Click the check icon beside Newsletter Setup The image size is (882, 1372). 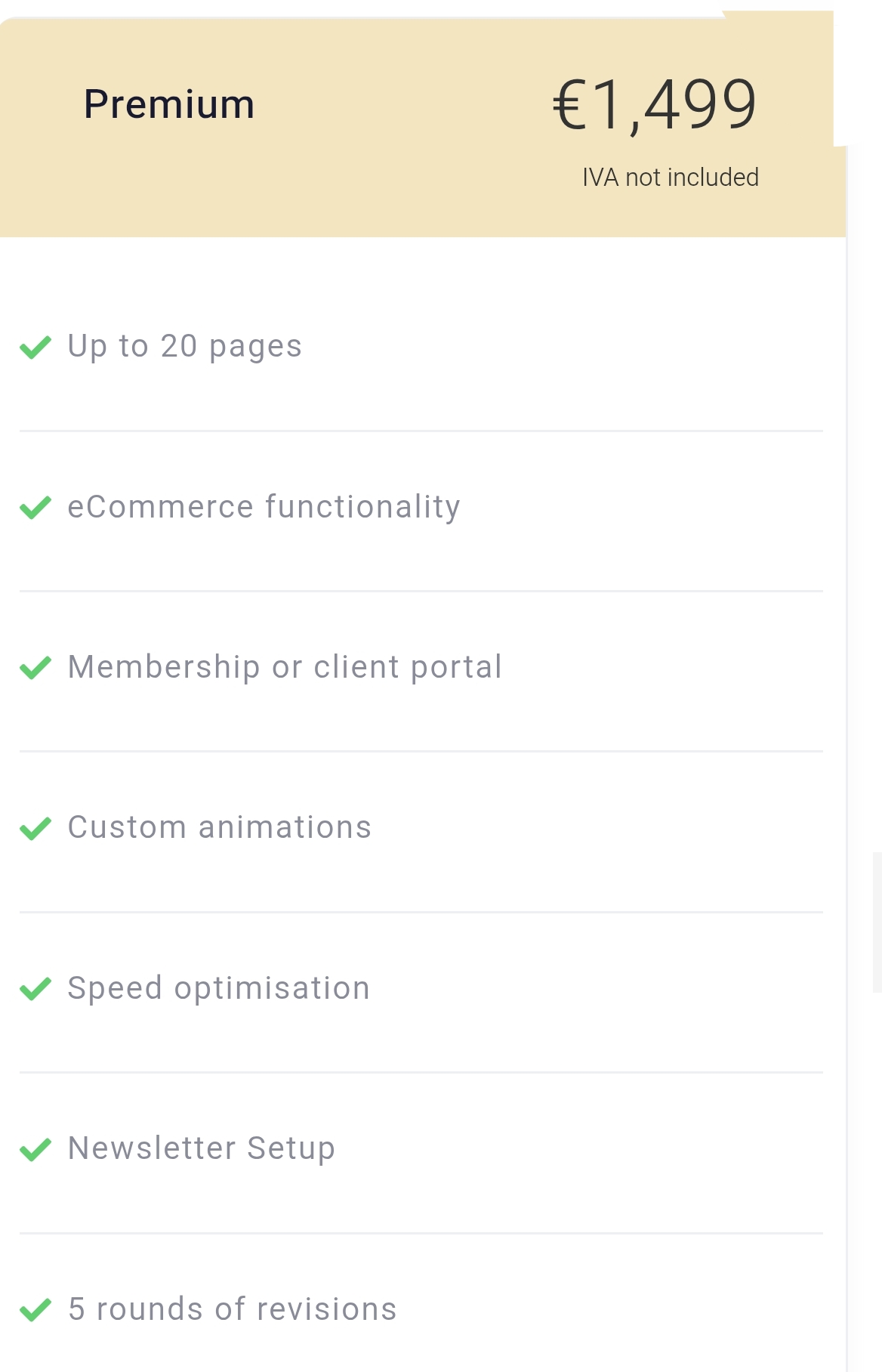(x=35, y=1149)
